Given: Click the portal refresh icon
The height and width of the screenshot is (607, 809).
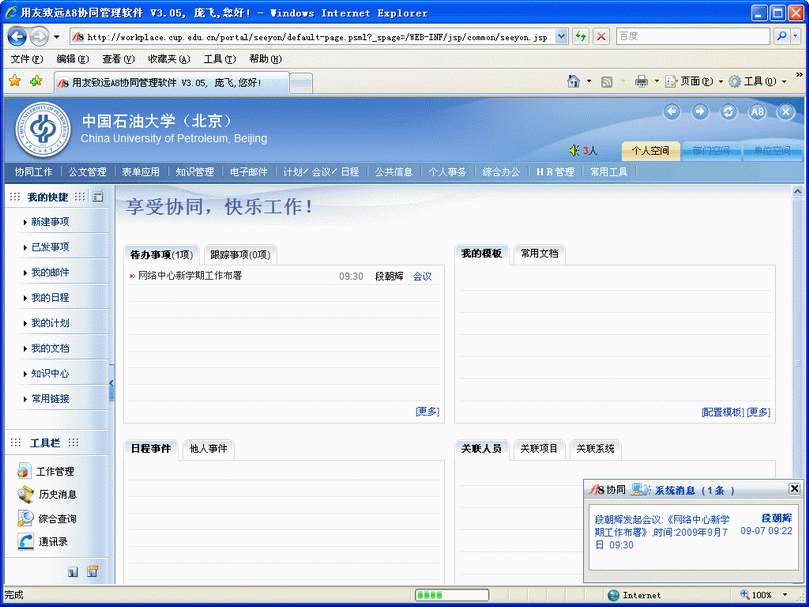Looking at the screenshot, I should pos(729,112).
